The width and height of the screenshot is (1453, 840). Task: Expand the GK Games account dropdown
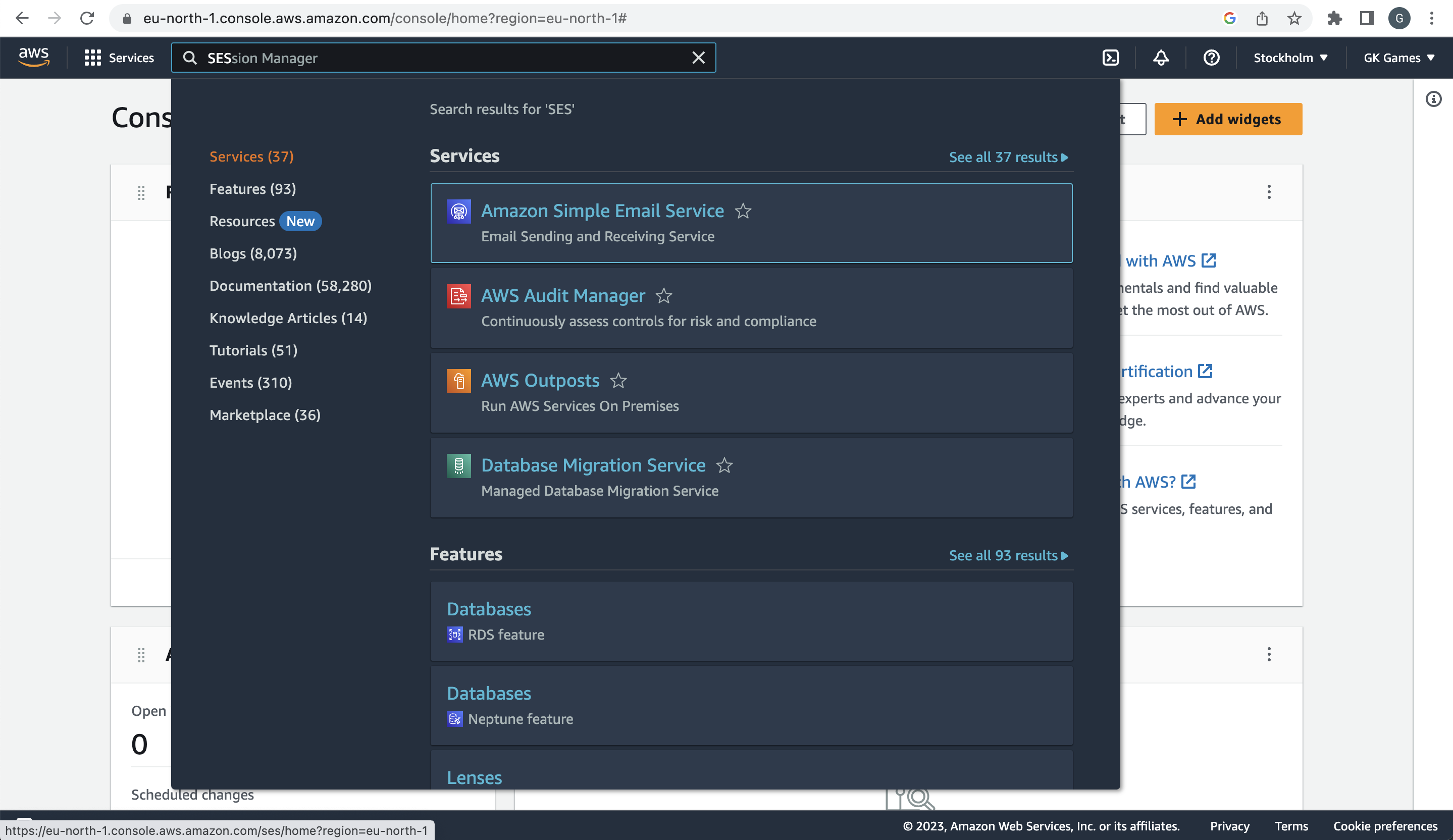click(1399, 58)
